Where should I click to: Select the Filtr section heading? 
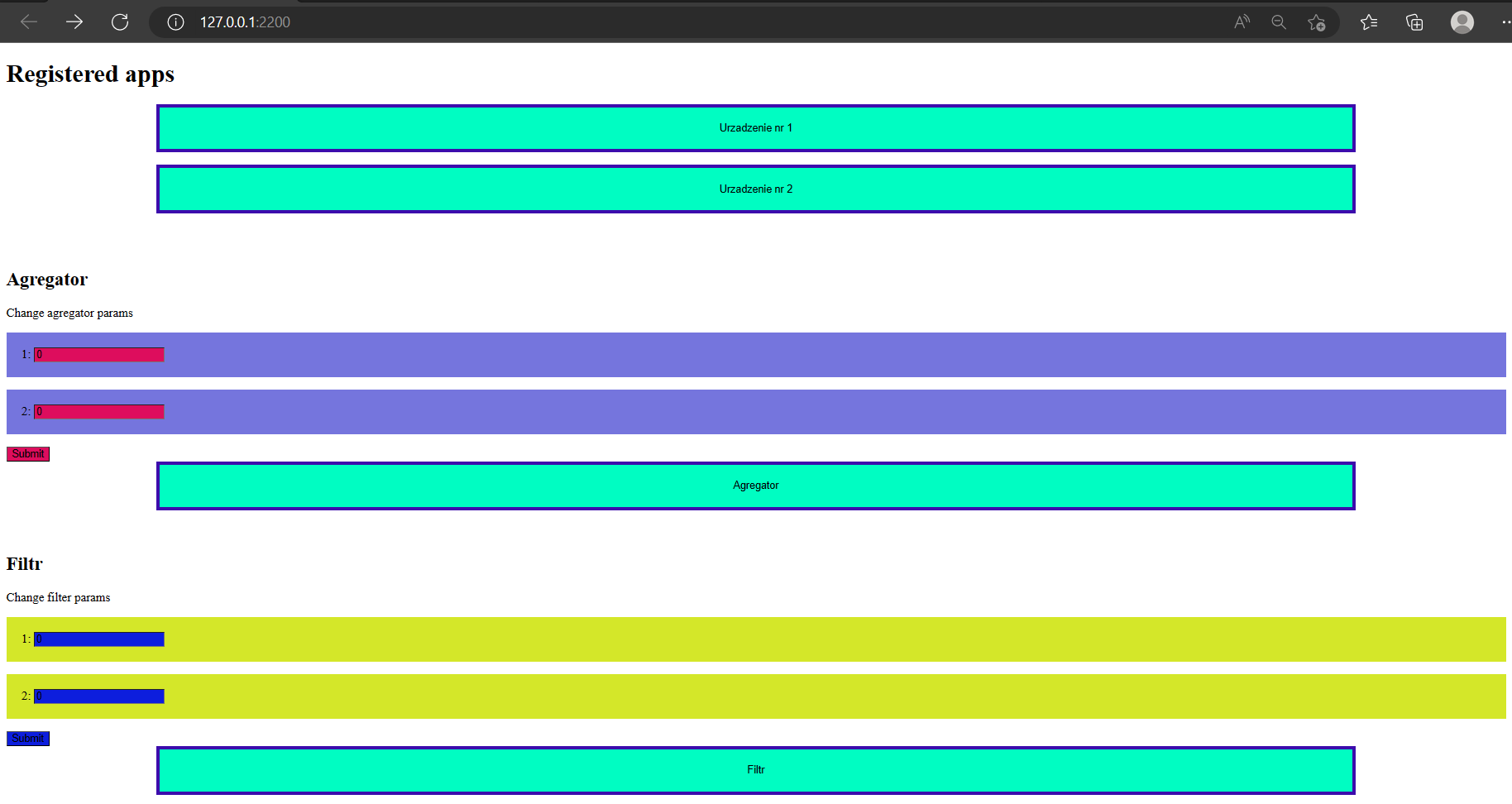point(25,564)
